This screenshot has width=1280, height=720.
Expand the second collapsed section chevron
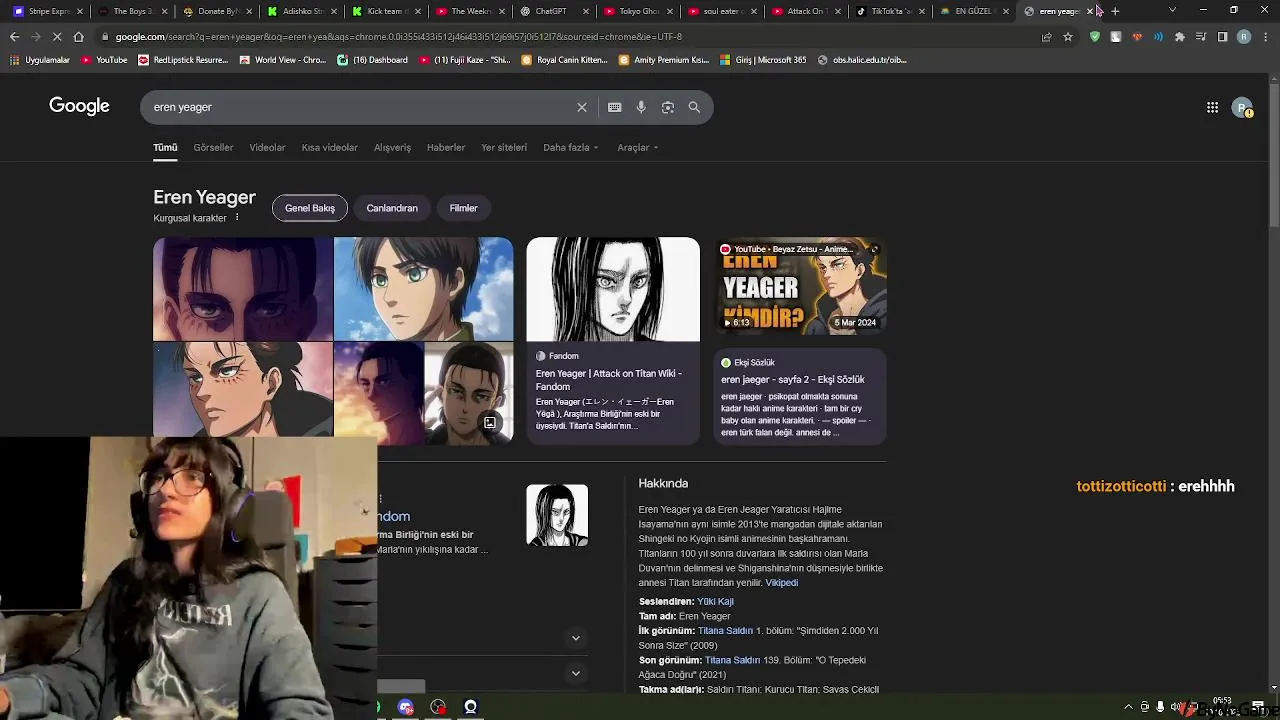click(576, 674)
